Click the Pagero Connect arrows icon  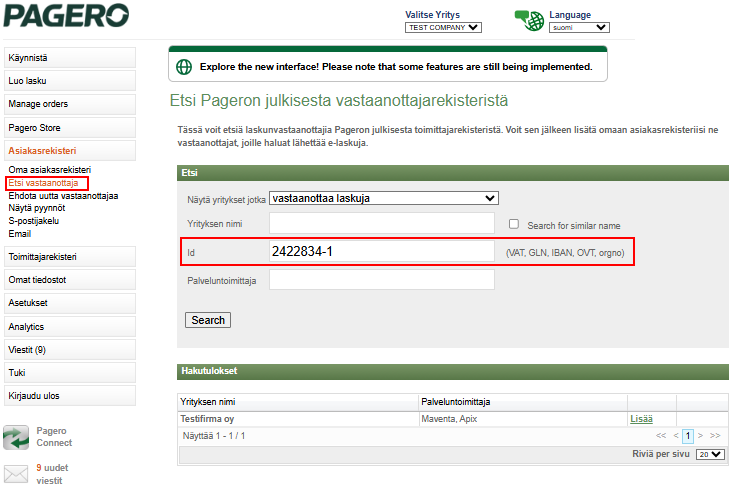(16, 437)
